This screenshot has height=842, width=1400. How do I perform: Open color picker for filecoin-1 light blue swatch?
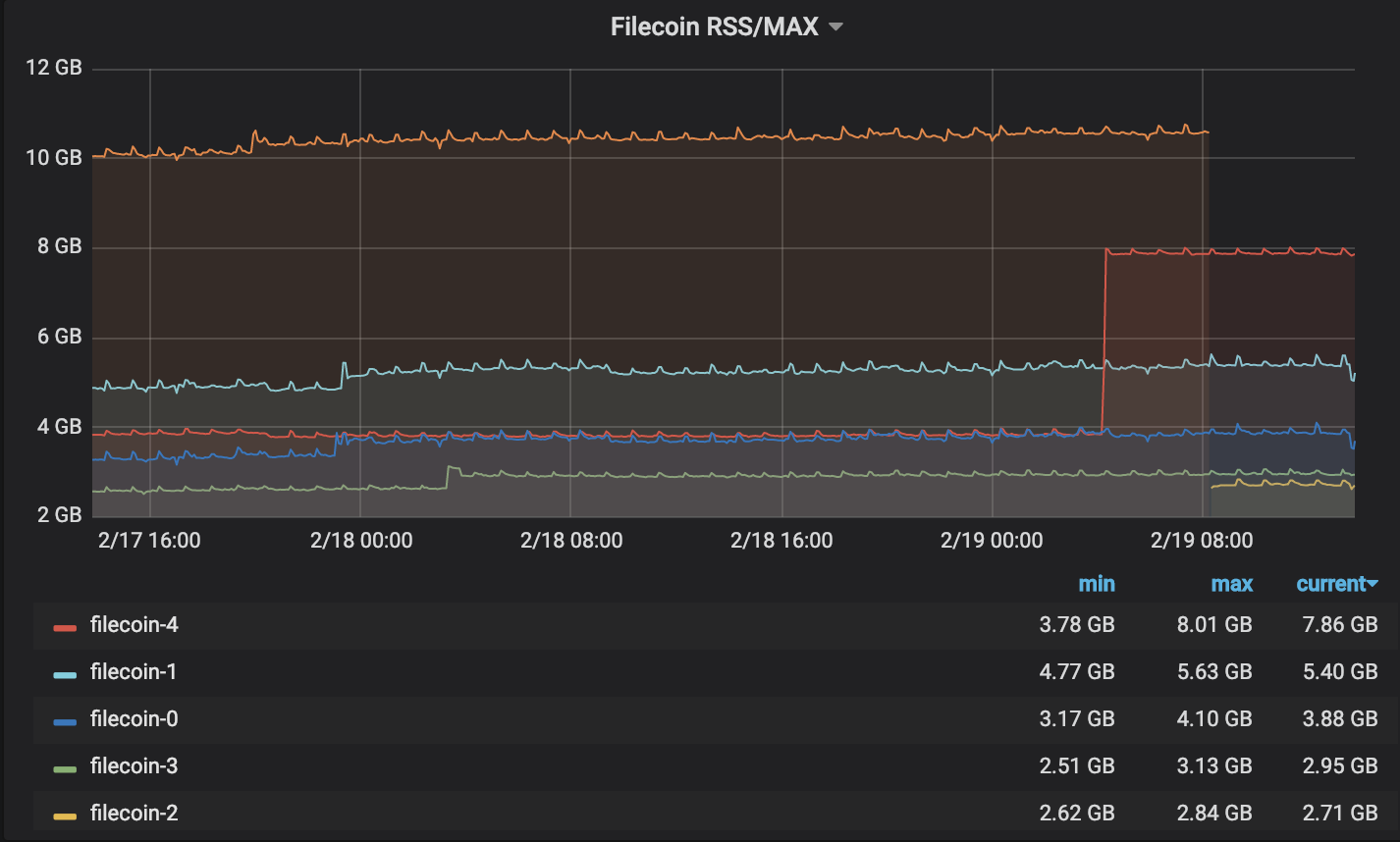click(65, 675)
